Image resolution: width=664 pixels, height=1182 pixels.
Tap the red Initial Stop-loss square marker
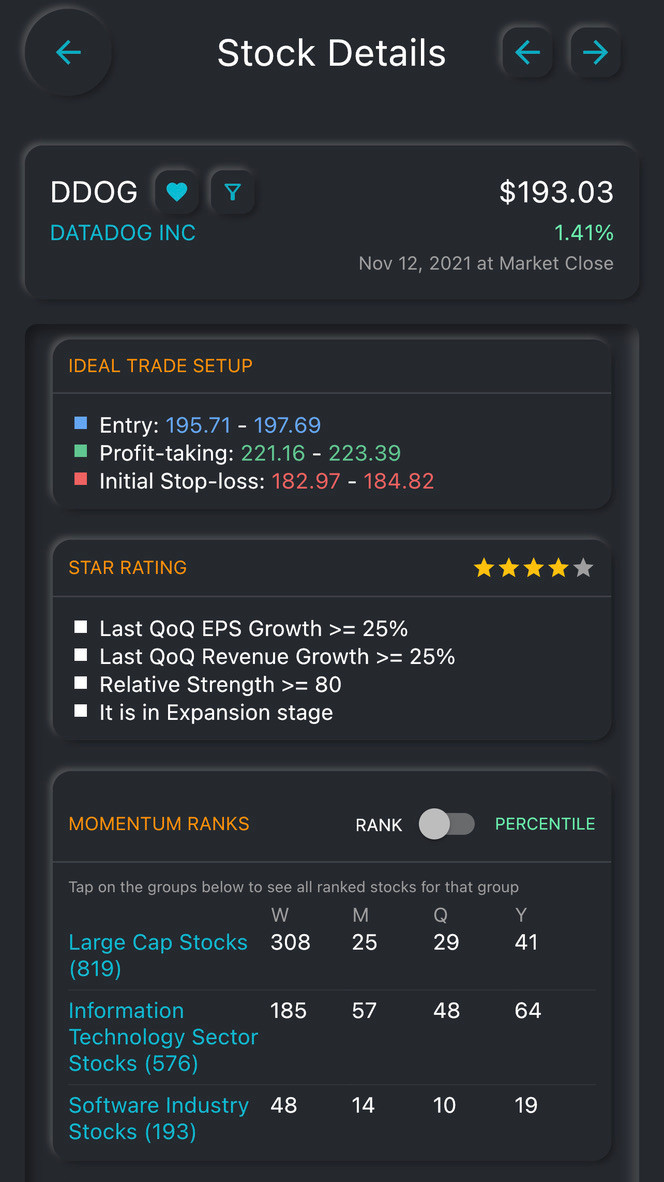[81, 479]
